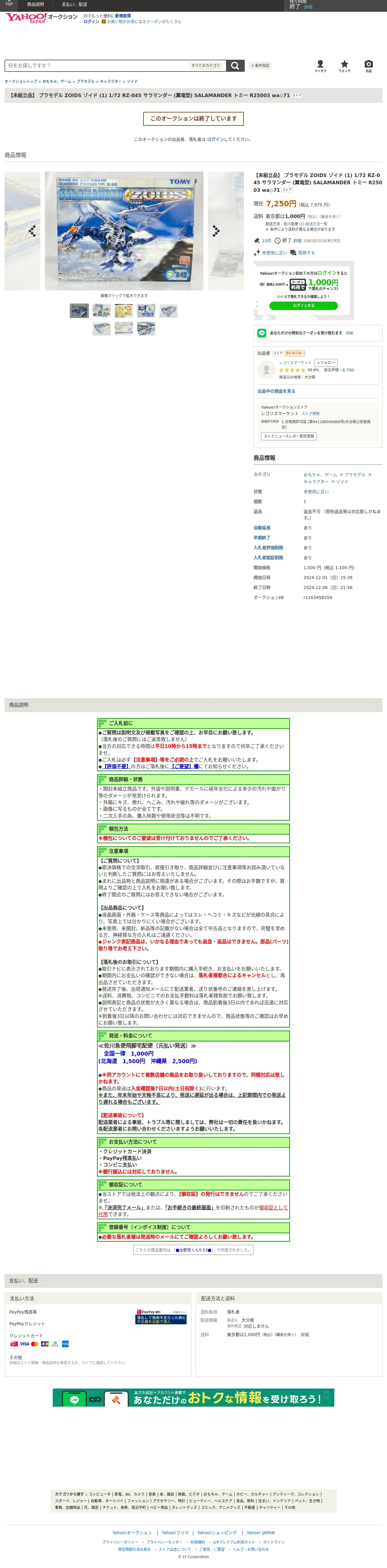Viewport: 387px width, 1568px height.
Task: Open 詳細 for the LINE coupon
Action: 349,333
